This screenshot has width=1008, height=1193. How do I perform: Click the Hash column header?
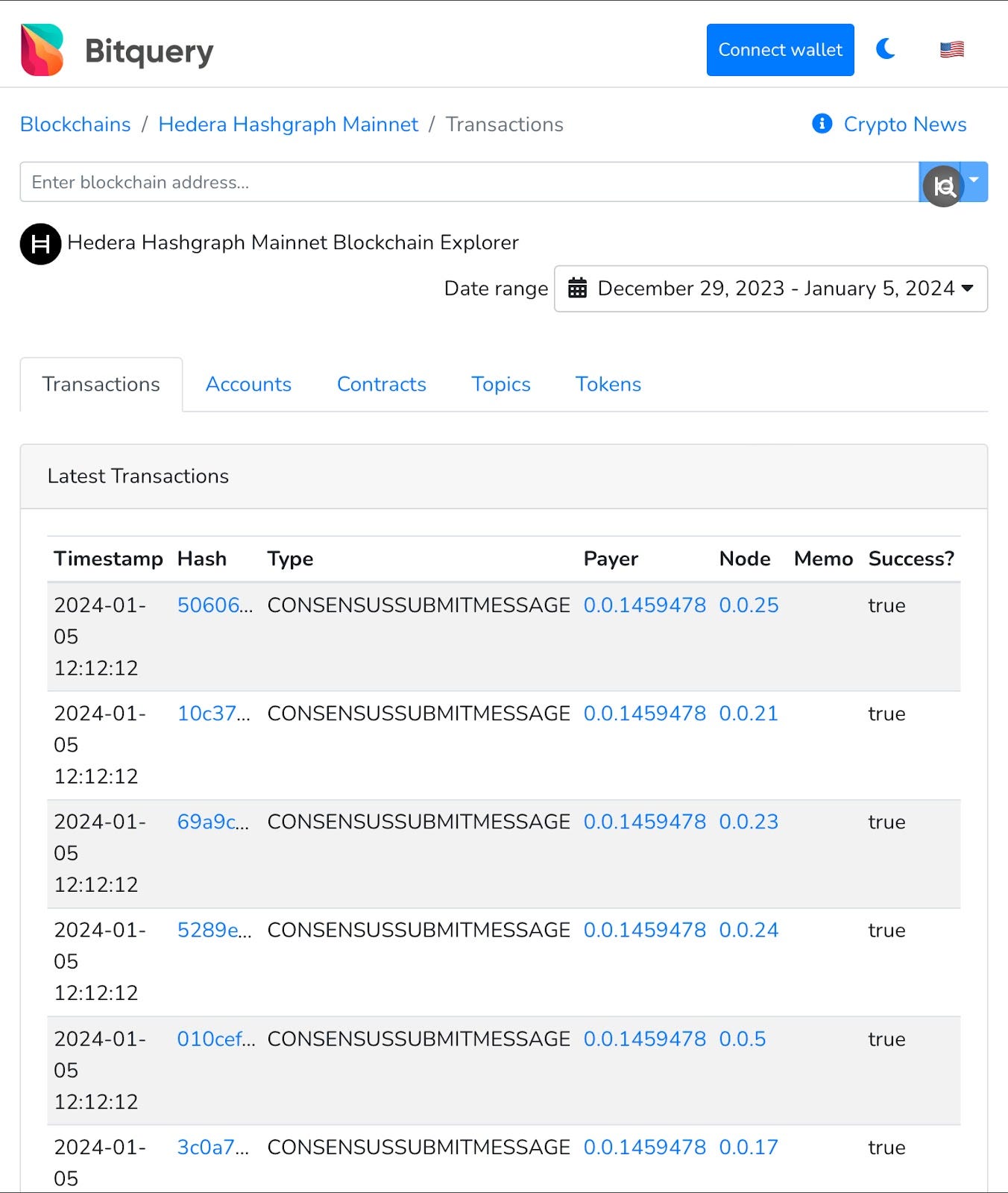click(x=201, y=558)
